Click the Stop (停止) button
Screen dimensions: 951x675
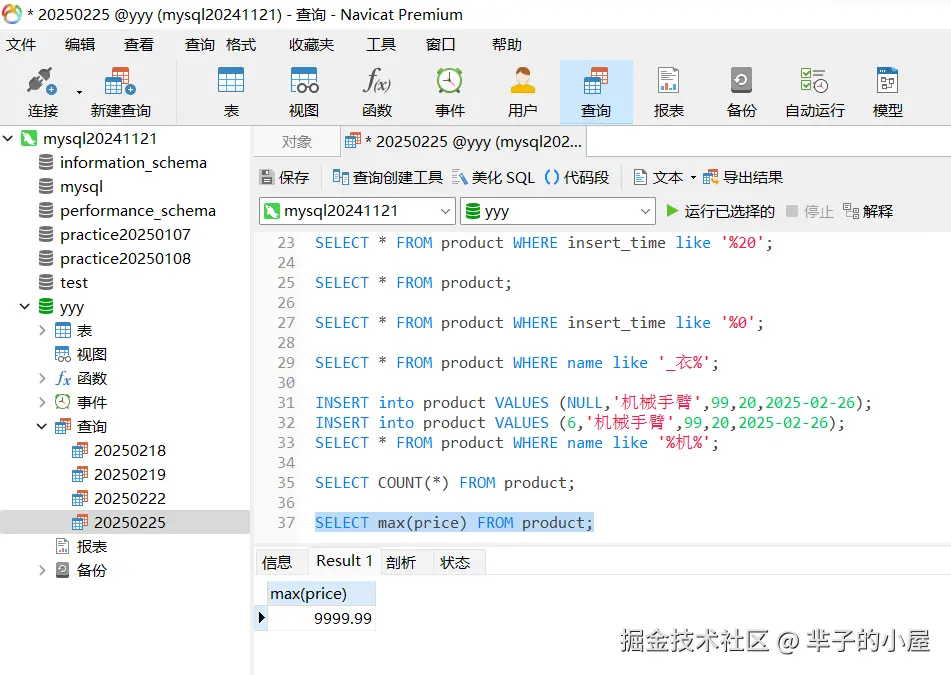pos(810,211)
